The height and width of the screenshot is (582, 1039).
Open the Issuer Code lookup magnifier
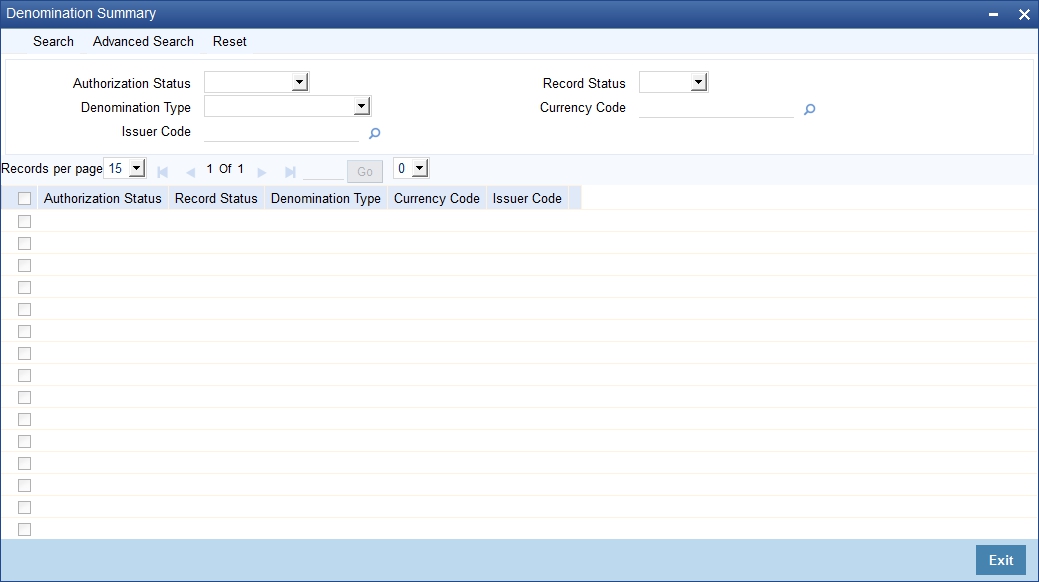[x=374, y=133]
